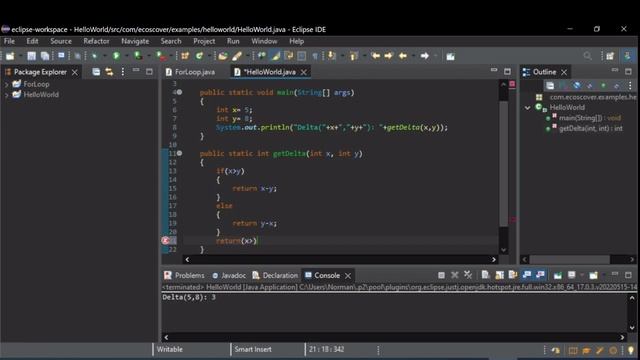Expand the ForLoop project node
Image resolution: width=640 pixels, height=360 pixels.
click(x=6, y=84)
